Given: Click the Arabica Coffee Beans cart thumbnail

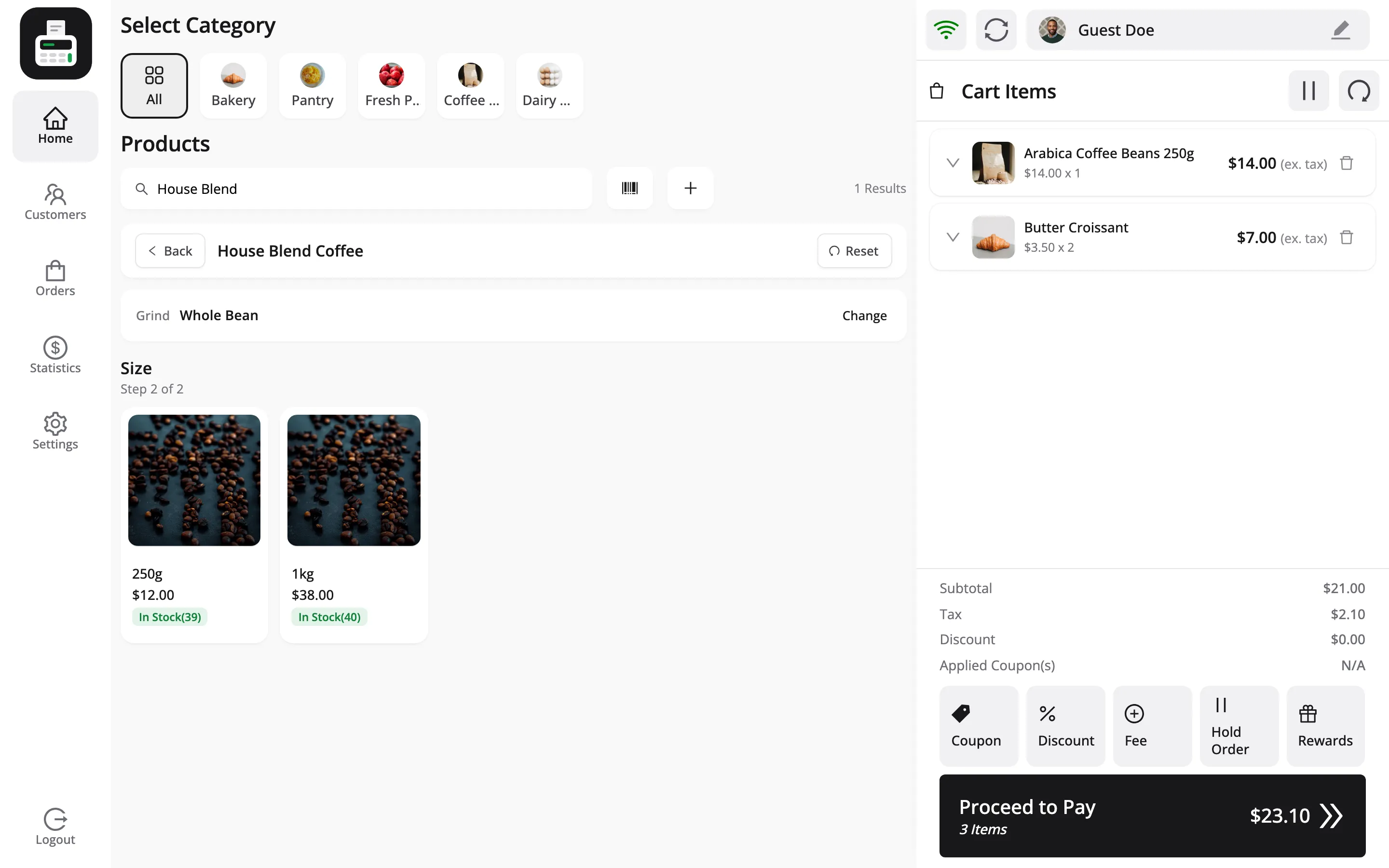Looking at the screenshot, I should 993,163.
